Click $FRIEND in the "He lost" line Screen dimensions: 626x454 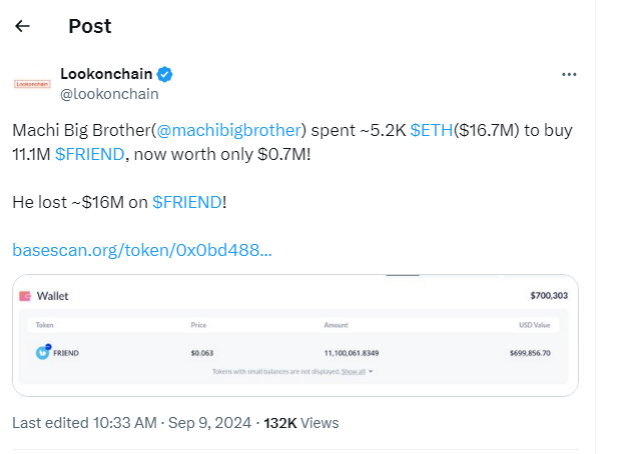(x=187, y=202)
